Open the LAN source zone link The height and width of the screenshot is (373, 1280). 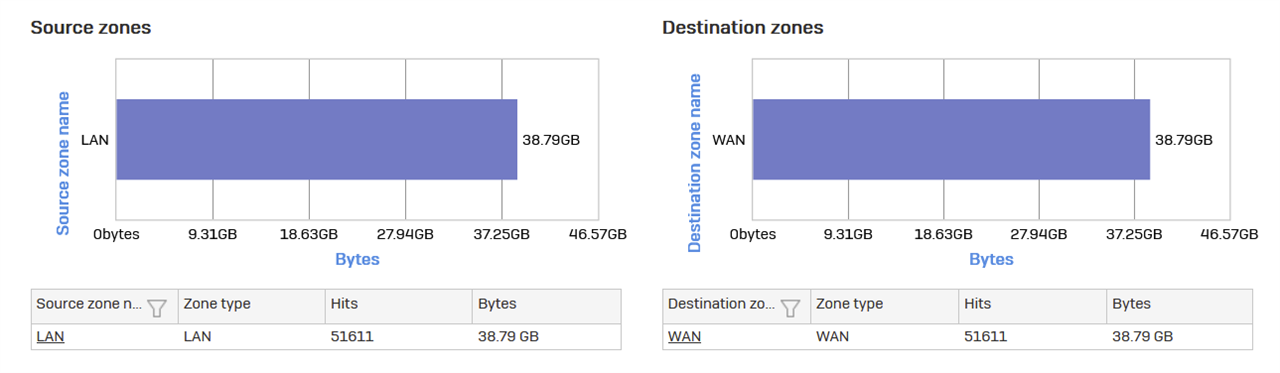point(50,337)
